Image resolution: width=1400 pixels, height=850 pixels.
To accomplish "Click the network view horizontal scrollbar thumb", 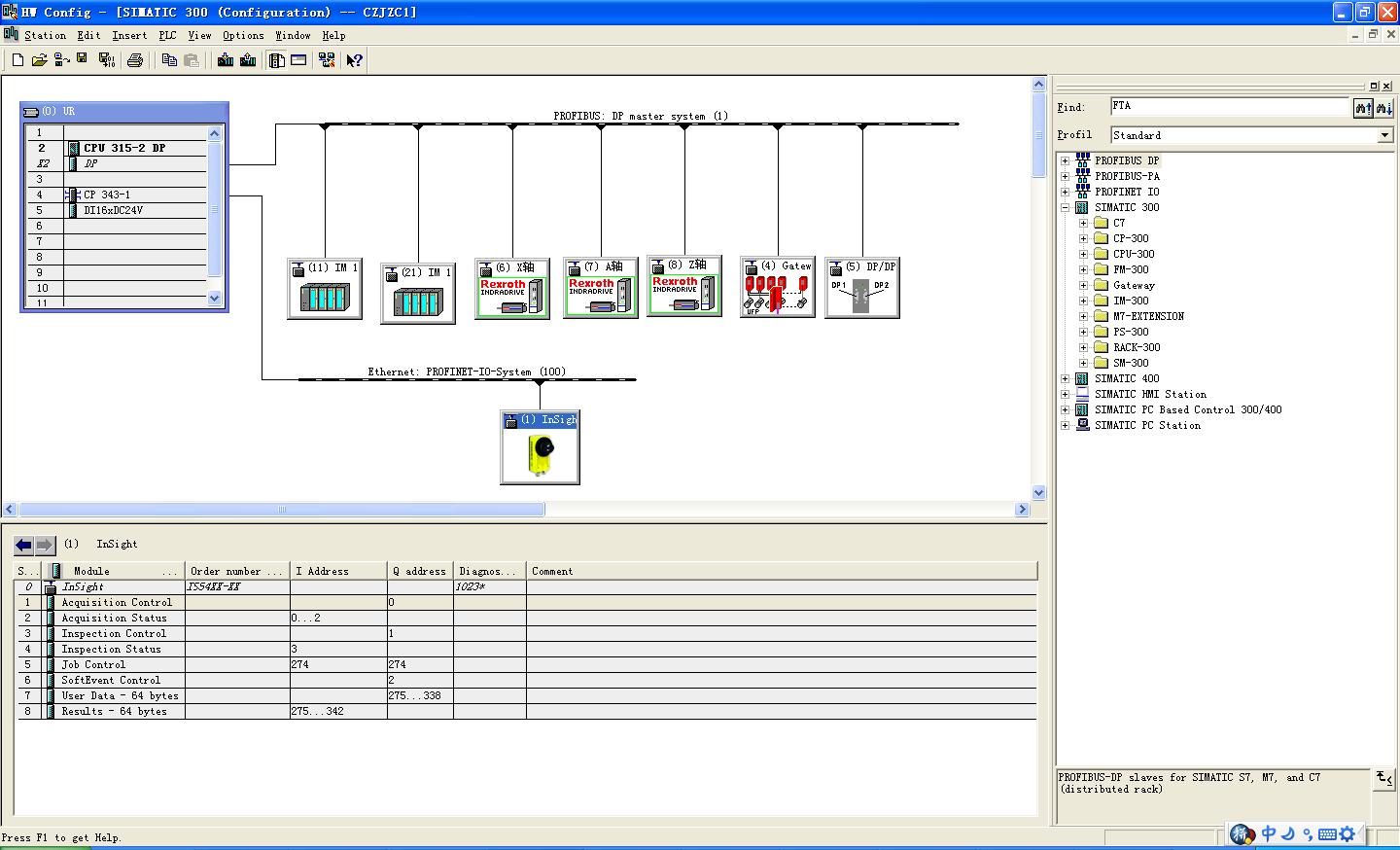I will coord(282,509).
